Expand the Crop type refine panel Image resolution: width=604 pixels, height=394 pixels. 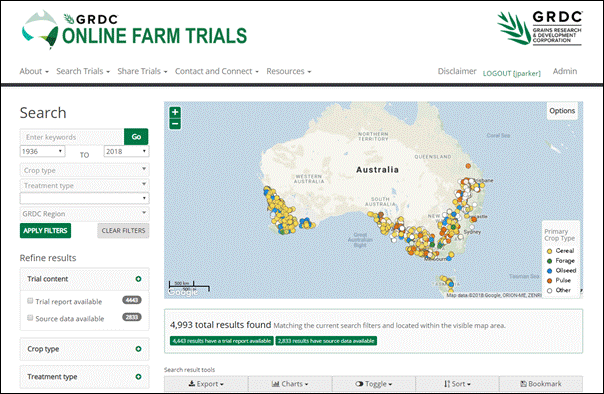coord(138,349)
